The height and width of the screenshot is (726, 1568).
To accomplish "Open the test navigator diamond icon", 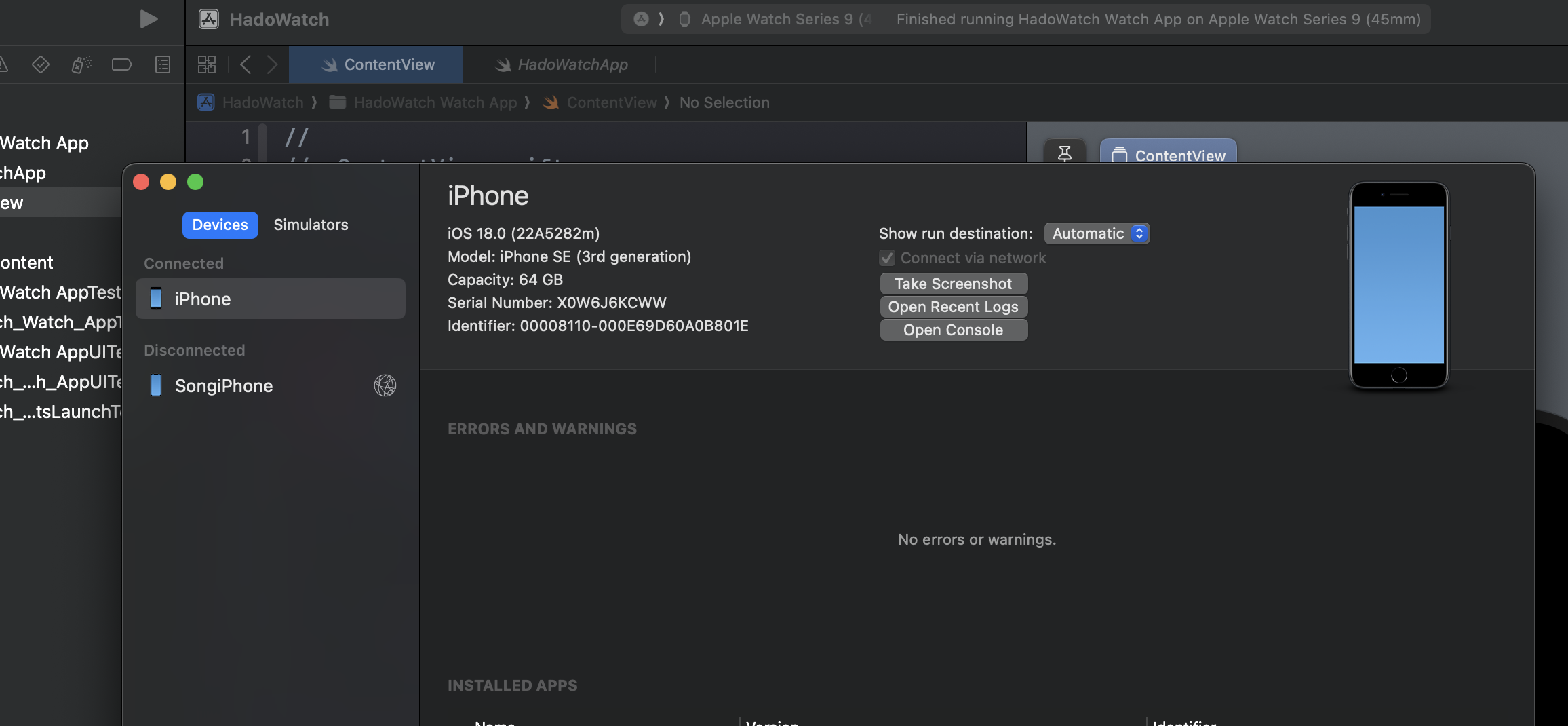I will (41, 64).
